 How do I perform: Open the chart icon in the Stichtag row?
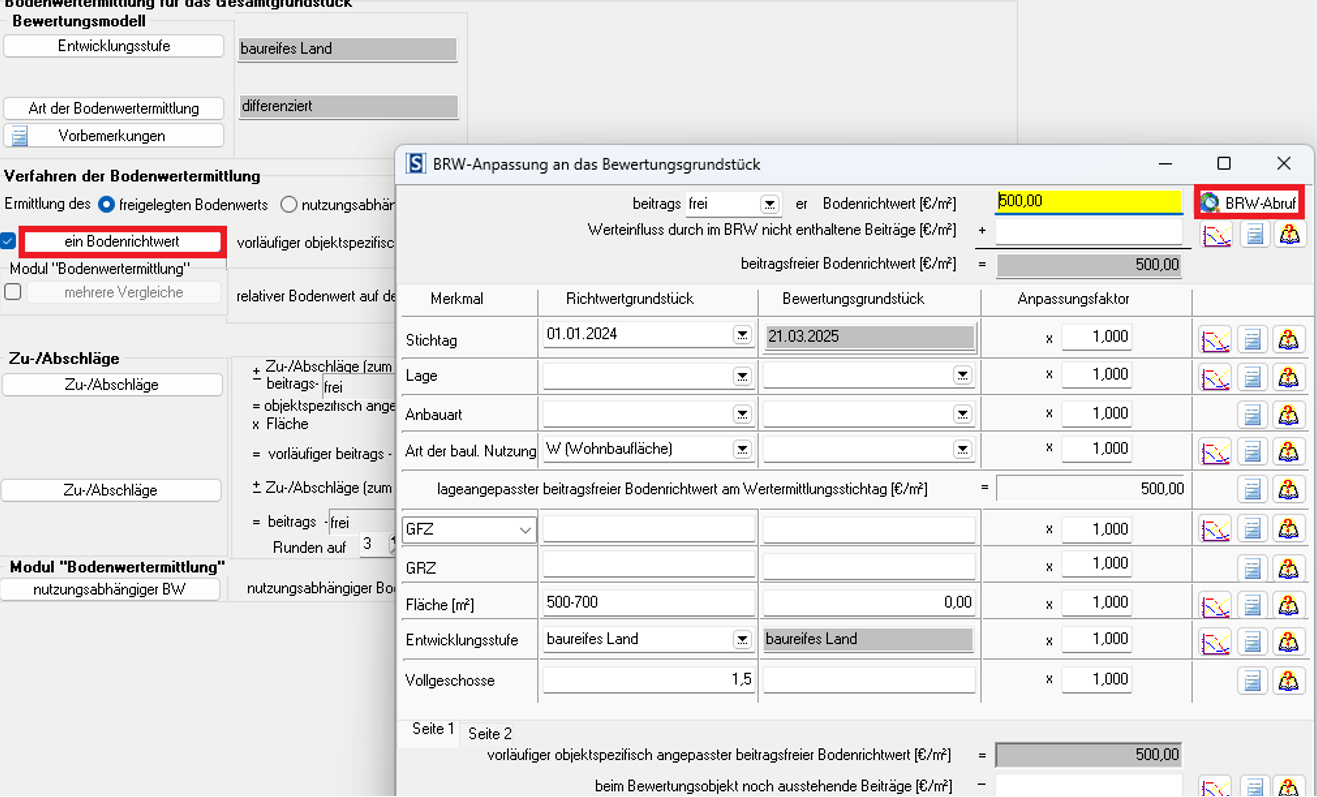click(x=1215, y=340)
